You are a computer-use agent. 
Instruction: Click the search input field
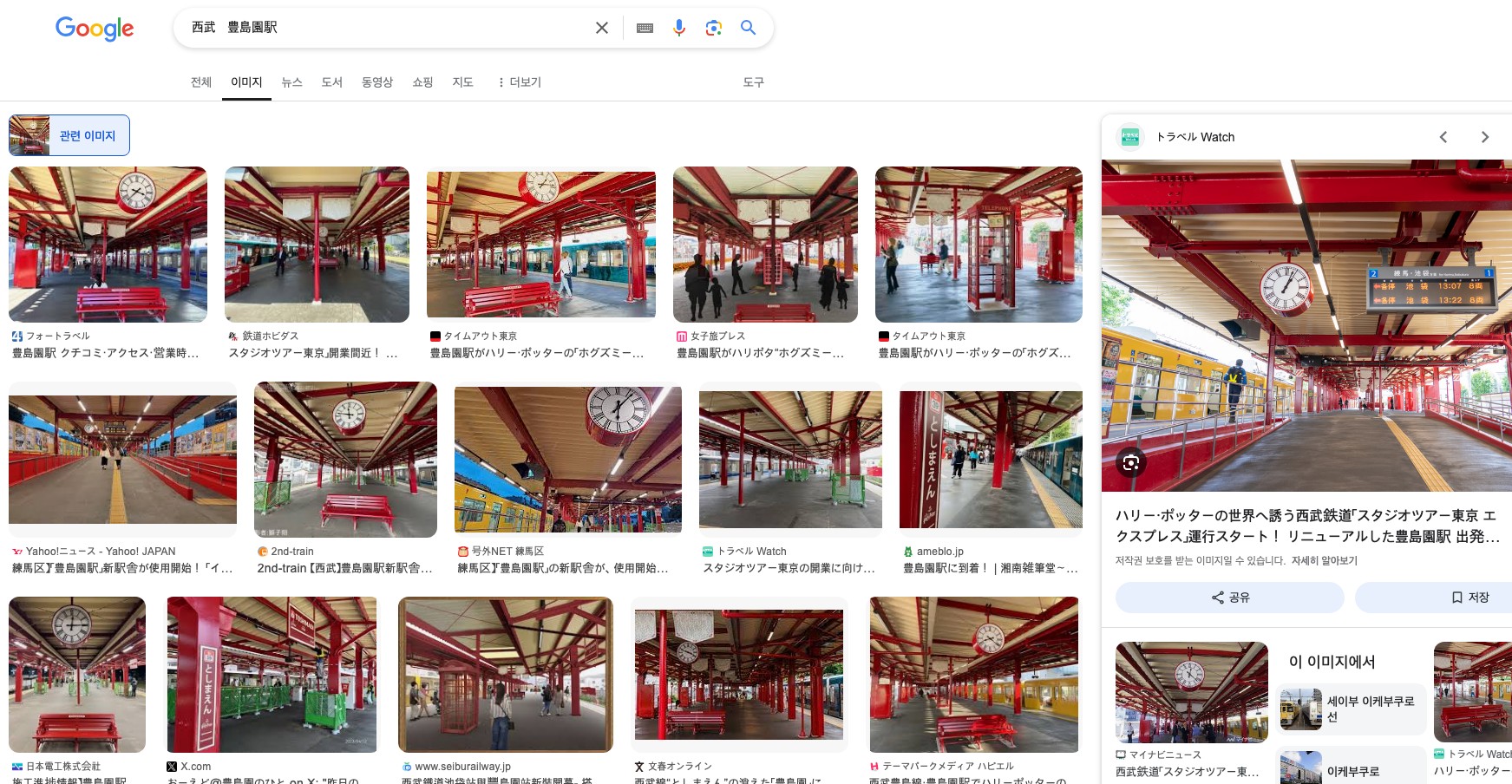[386, 28]
